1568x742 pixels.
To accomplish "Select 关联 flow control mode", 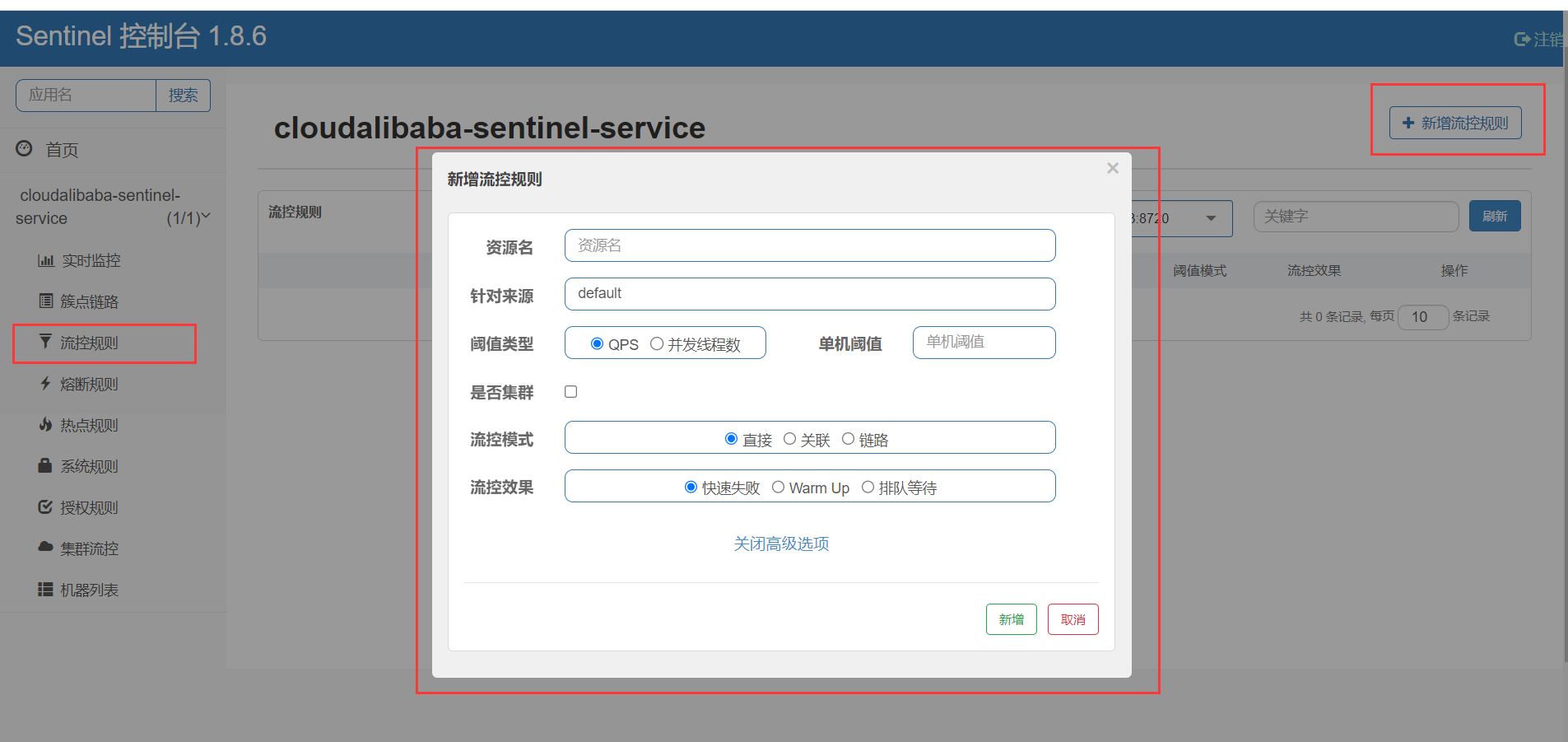I will 789,439.
